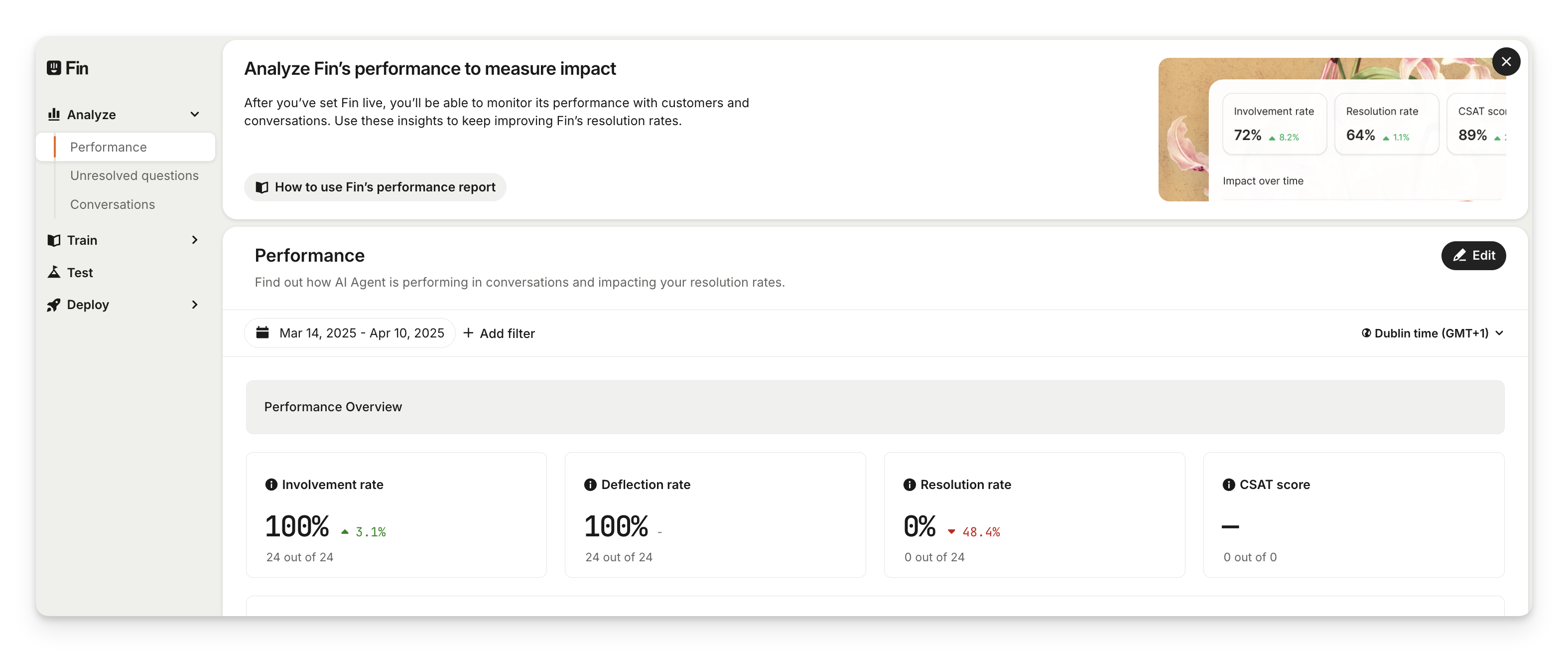
Task: Click CSAT score info icon
Action: pyautogui.click(x=1229, y=485)
